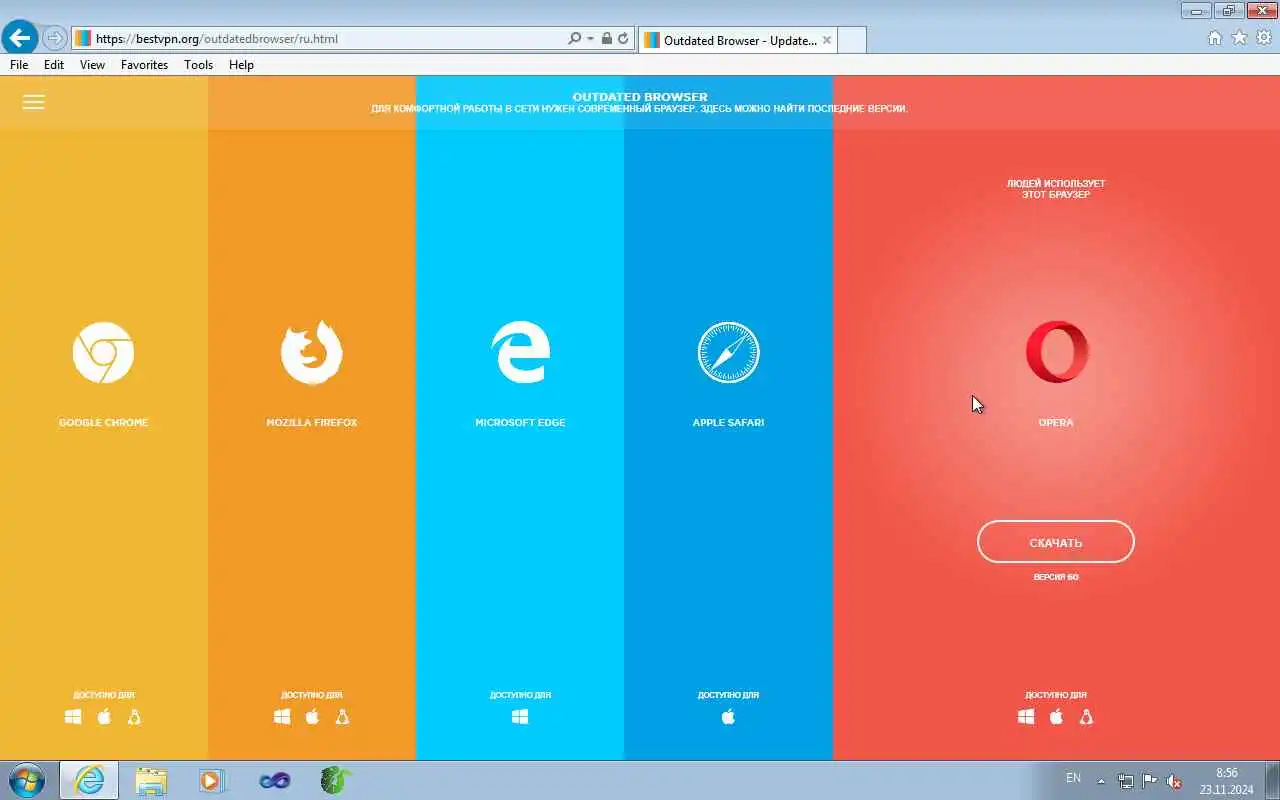The width and height of the screenshot is (1280, 800).
Task: Click the OPERA label
Action: 1056,423
